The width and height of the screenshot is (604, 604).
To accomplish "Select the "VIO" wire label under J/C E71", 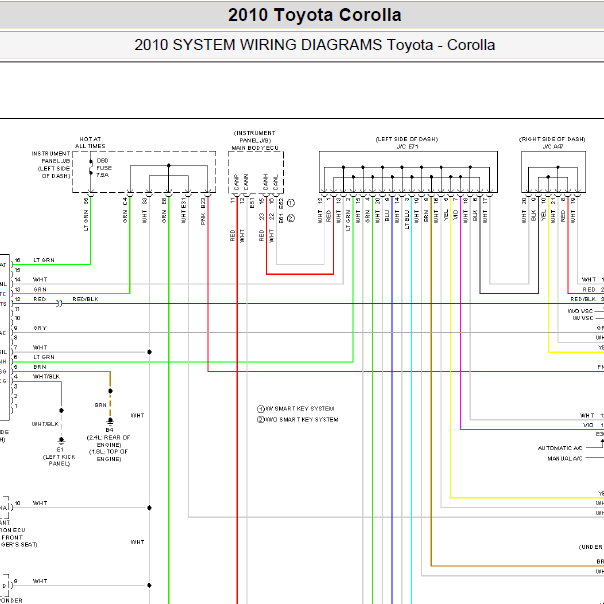I will [x=456, y=215].
